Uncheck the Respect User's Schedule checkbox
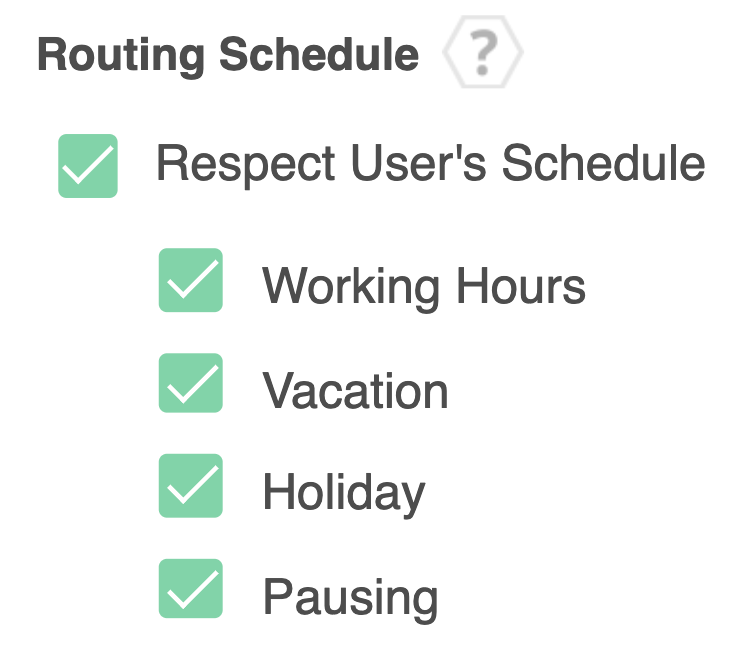Screen dimensions: 748x664 pos(88,166)
